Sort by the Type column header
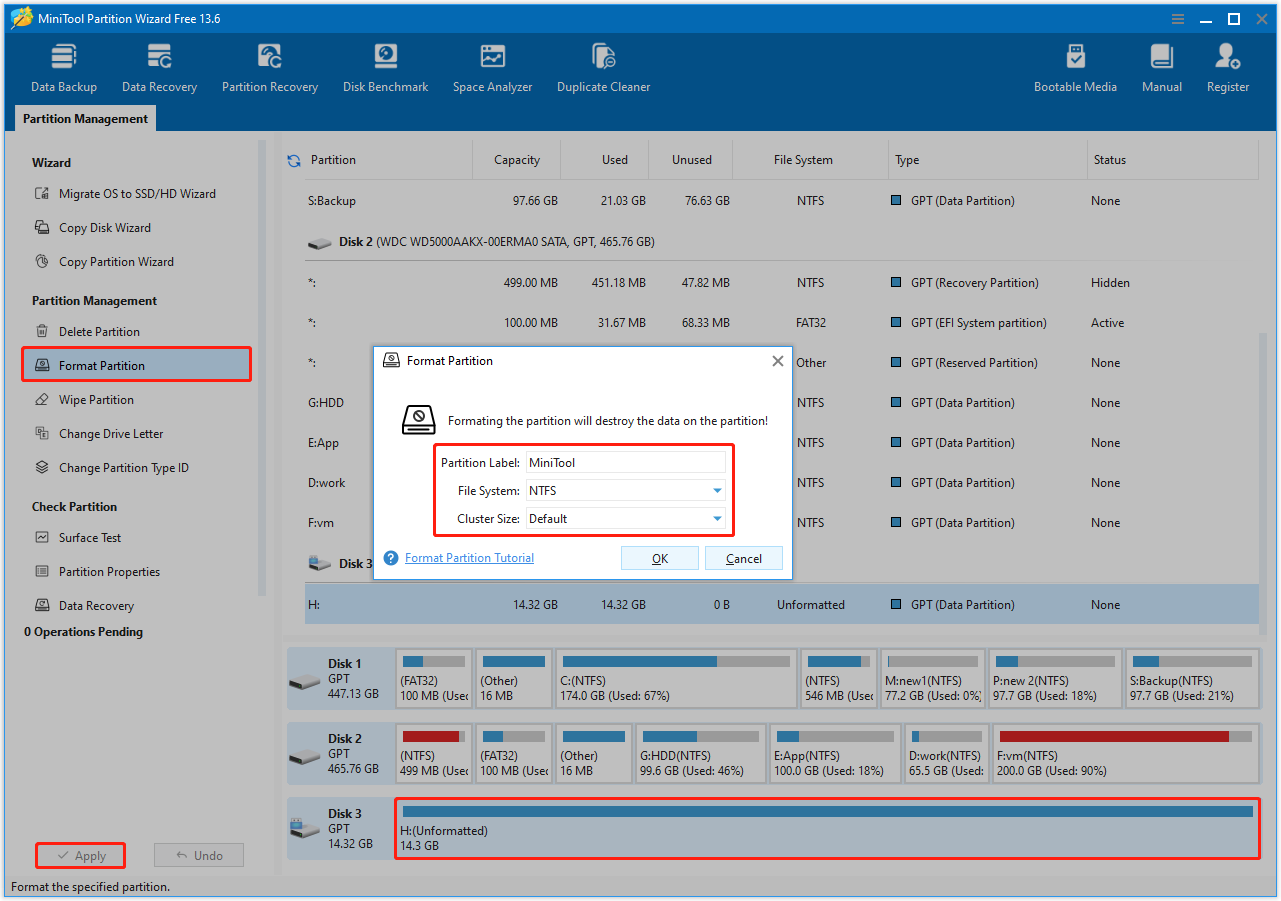1281x901 pixels. click(x=988, y=160)
